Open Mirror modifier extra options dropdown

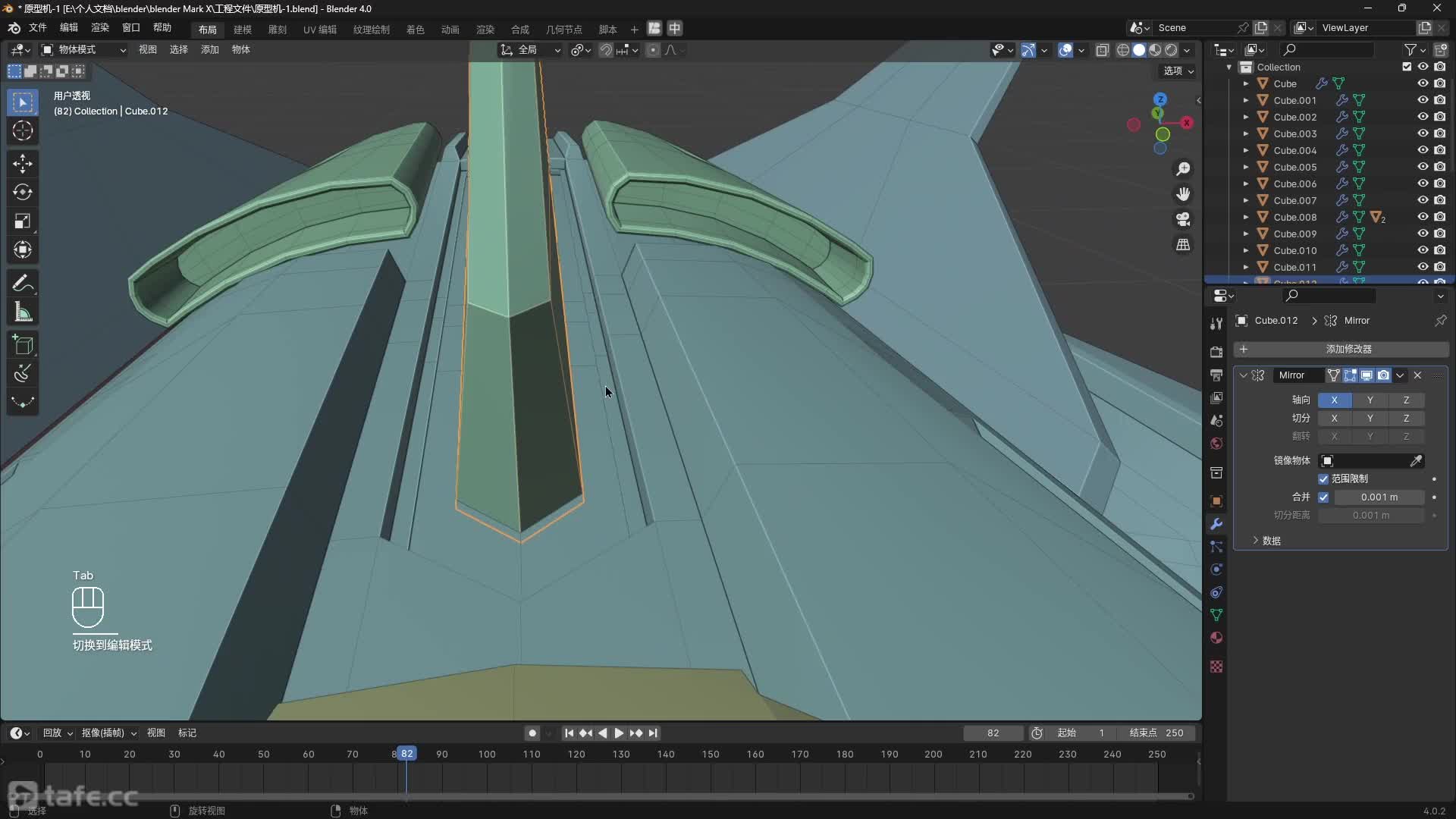click(x=1400, y=375)
